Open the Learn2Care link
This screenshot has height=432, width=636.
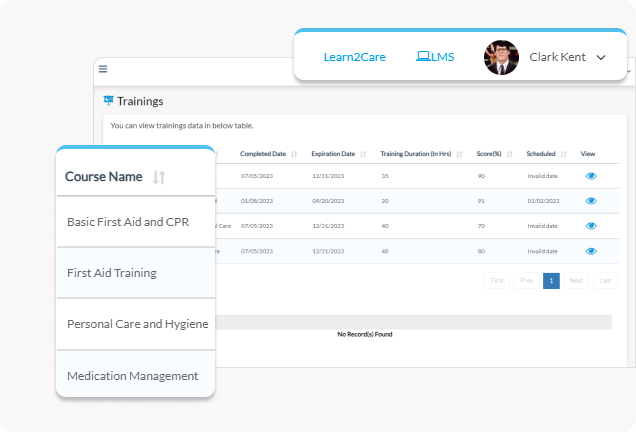pos(355,57)
